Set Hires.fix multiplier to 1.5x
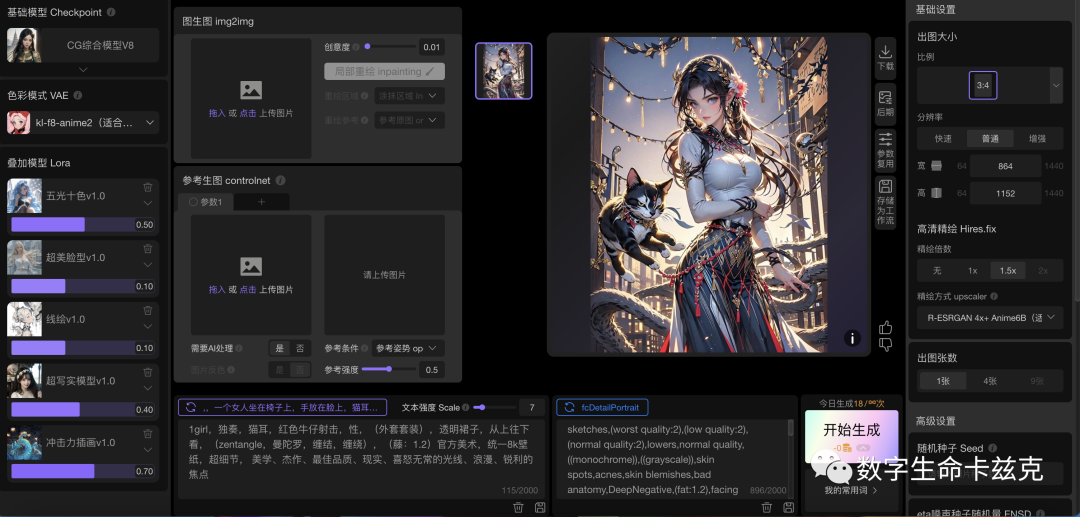The height and width of the screenshot is (517, 1080). click(1008, 271)
